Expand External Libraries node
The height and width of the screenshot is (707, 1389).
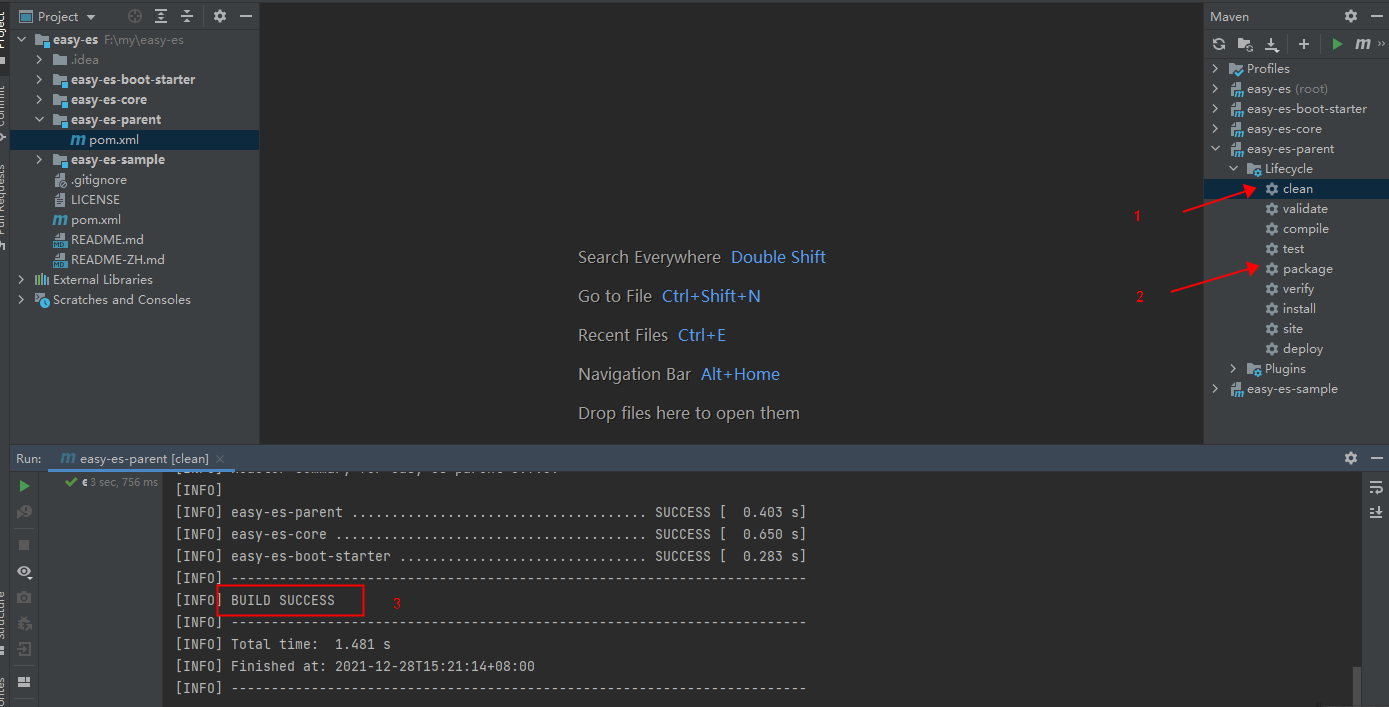(22, 280)
